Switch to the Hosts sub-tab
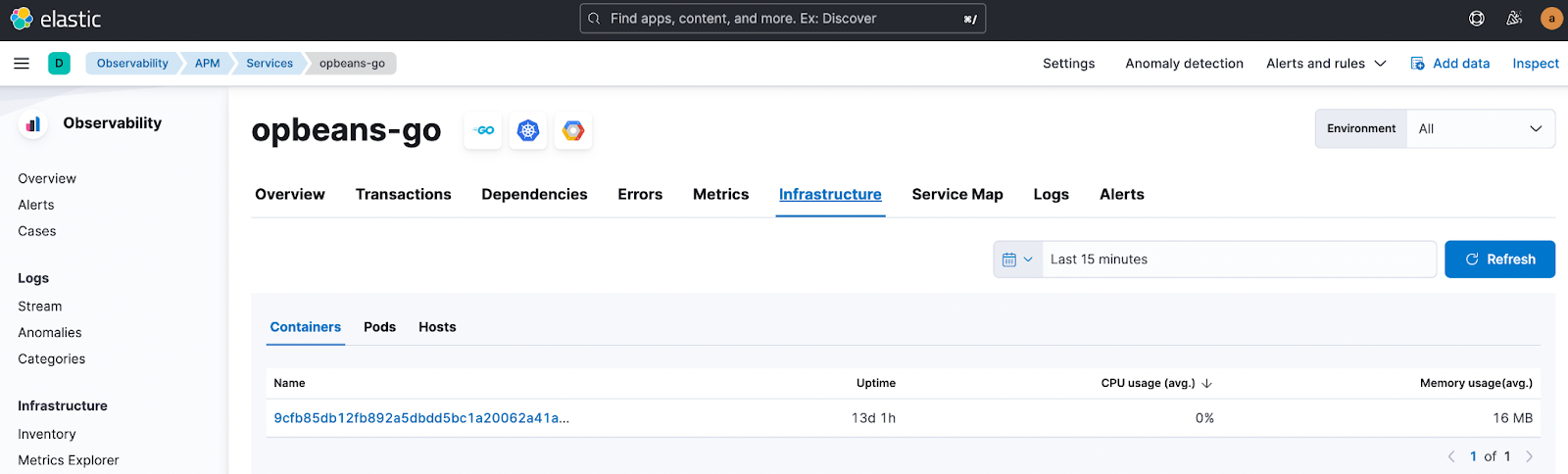Screen dimensions: 1568x474 (437, 327)
